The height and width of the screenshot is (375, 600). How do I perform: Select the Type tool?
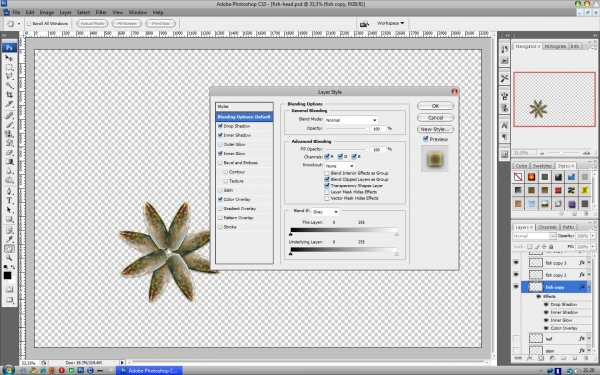9,201
